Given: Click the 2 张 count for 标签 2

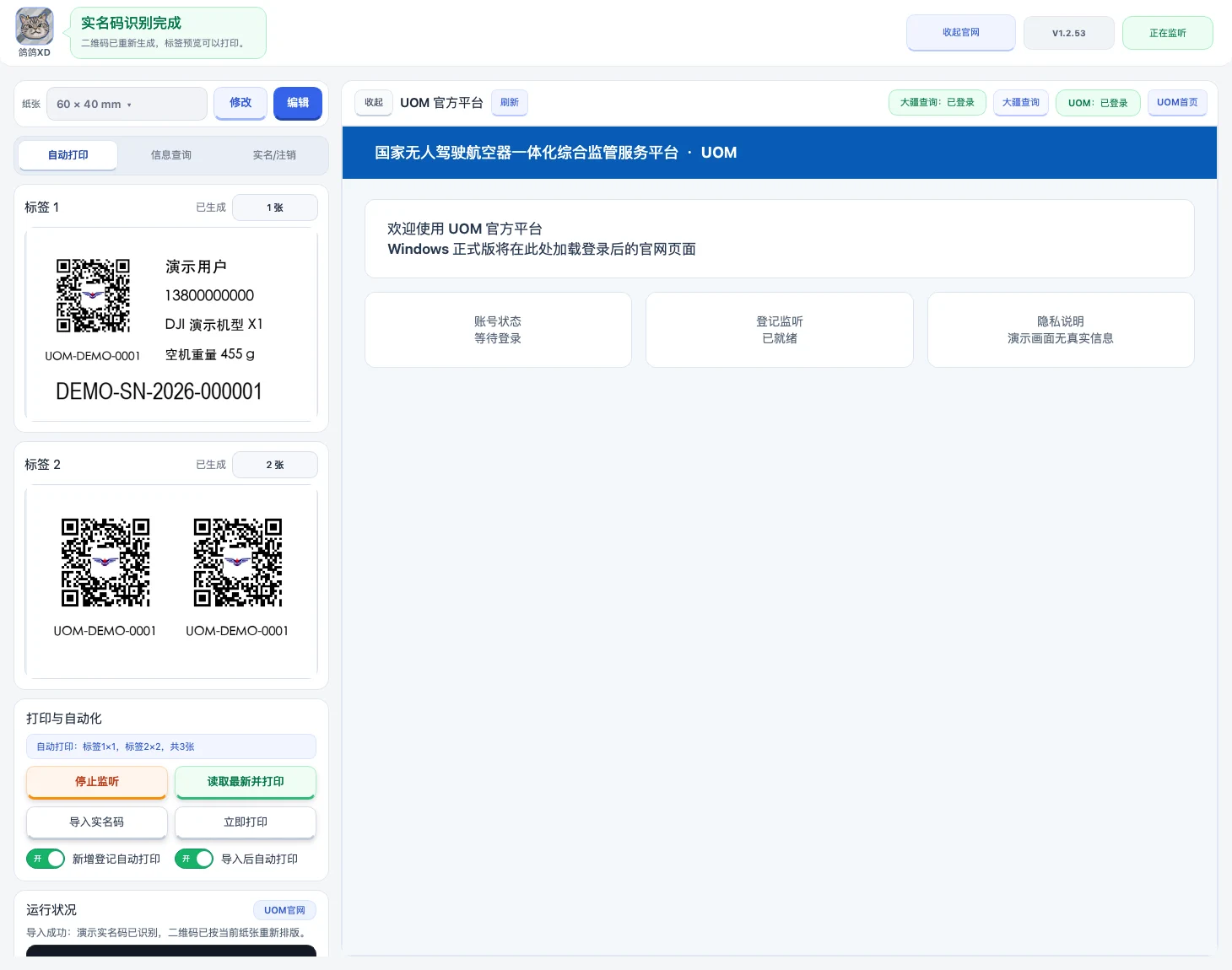Looking at the screenshot, I should pos(275,465).
